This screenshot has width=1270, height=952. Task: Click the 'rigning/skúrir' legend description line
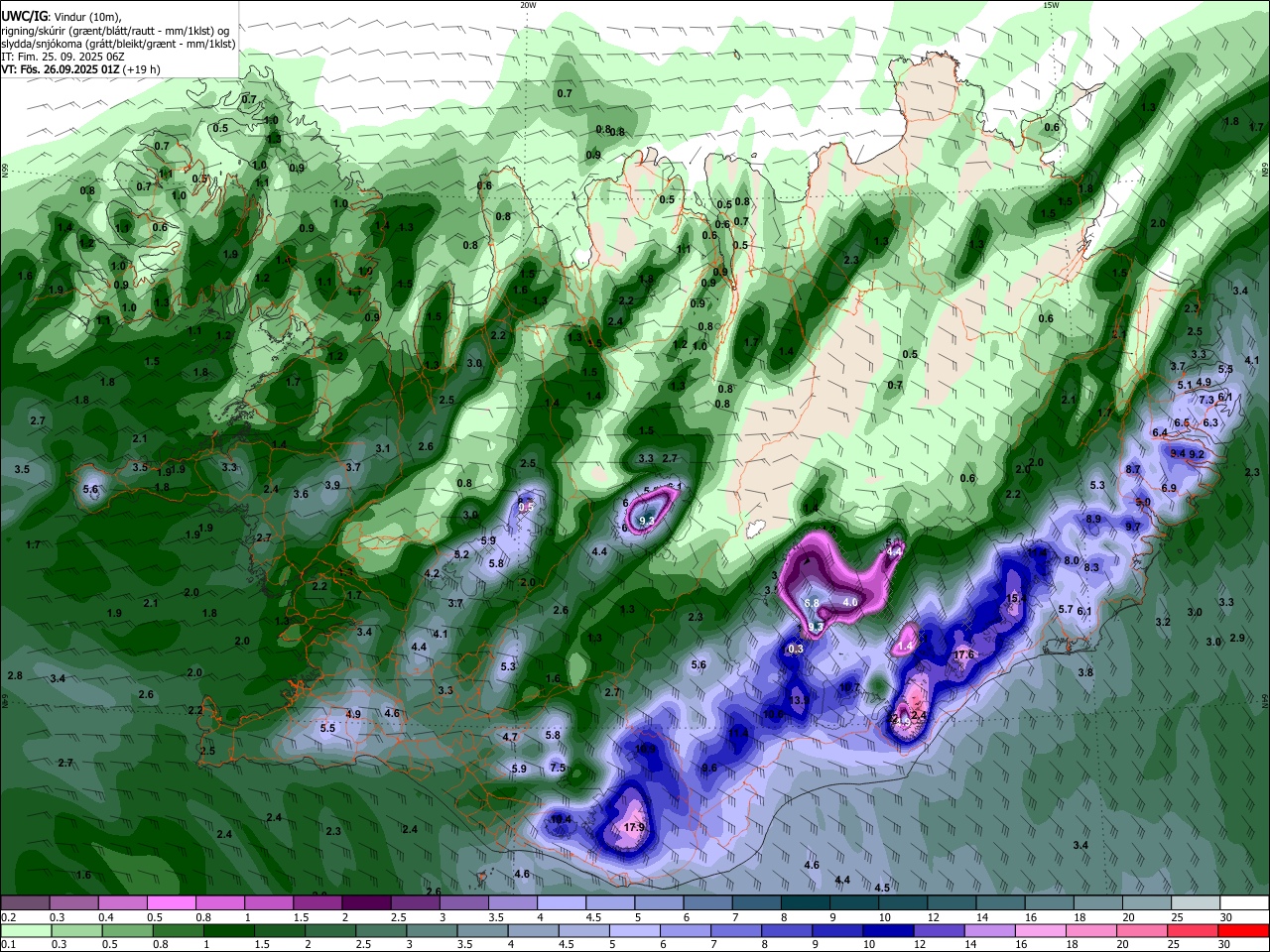pyautogui.click(x=117, y=31)
